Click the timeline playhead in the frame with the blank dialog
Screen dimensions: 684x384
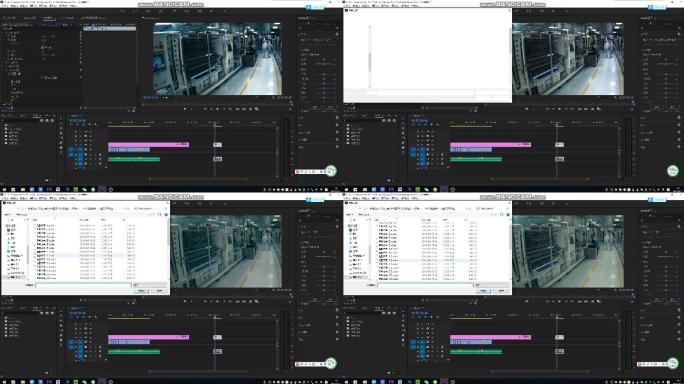click(x=557, y=126)
